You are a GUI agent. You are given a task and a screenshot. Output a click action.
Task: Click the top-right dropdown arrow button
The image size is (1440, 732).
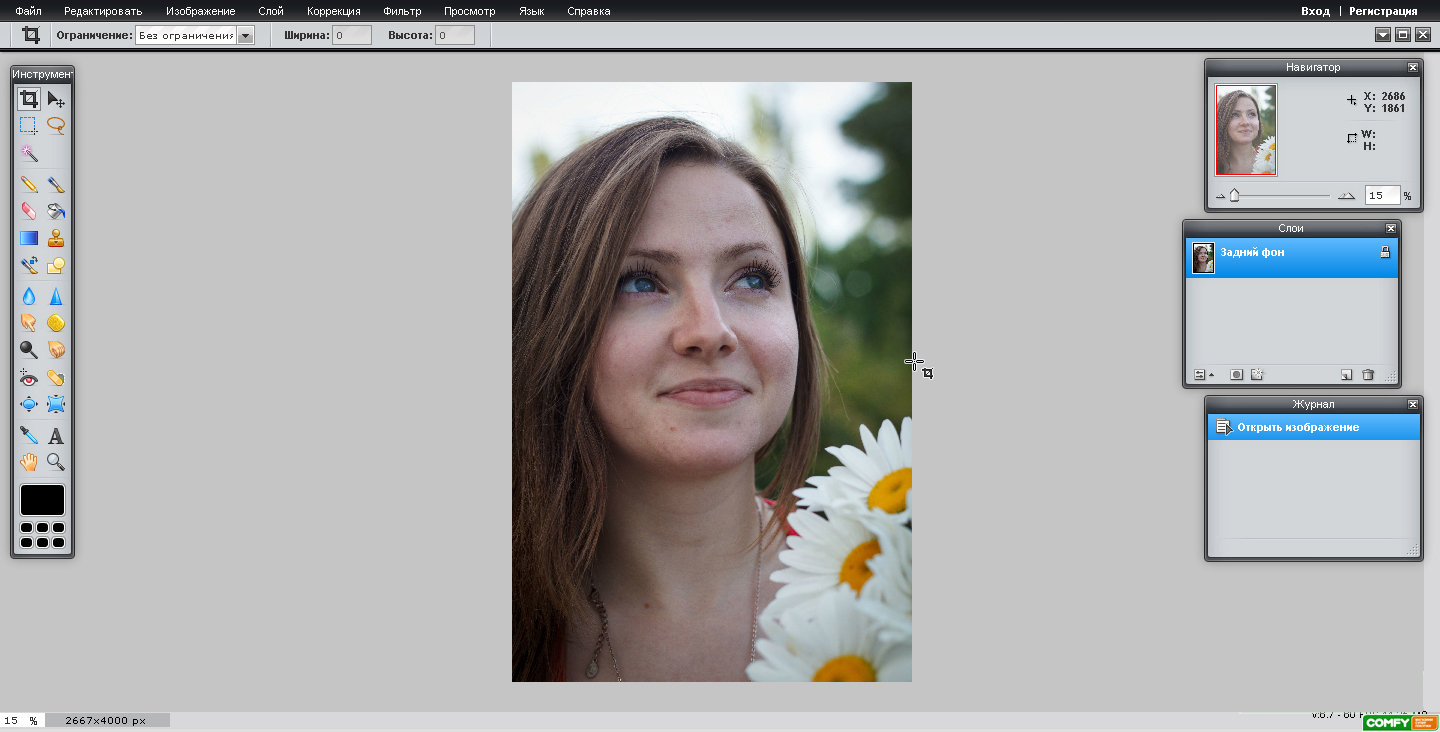1383,35
